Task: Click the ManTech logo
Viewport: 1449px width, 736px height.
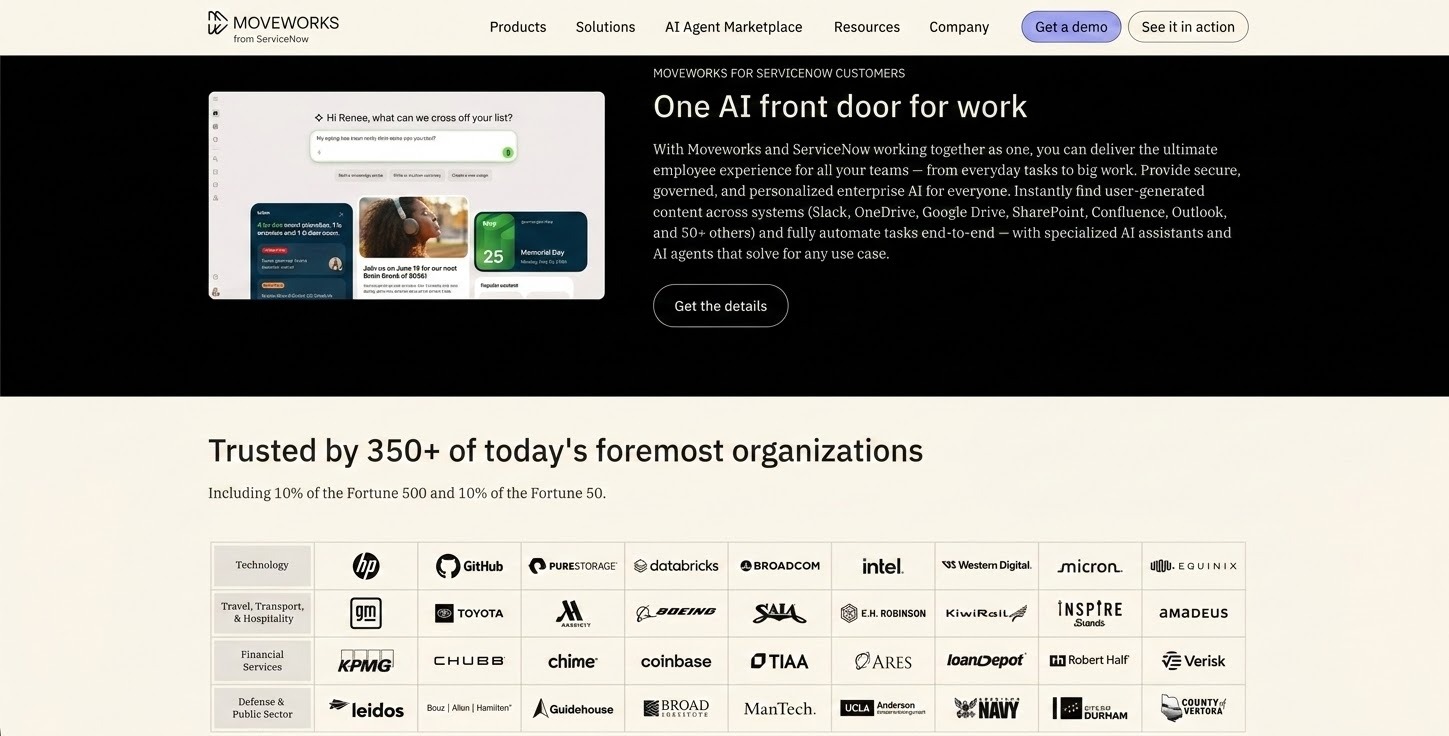Action: [x=780, y=709]
